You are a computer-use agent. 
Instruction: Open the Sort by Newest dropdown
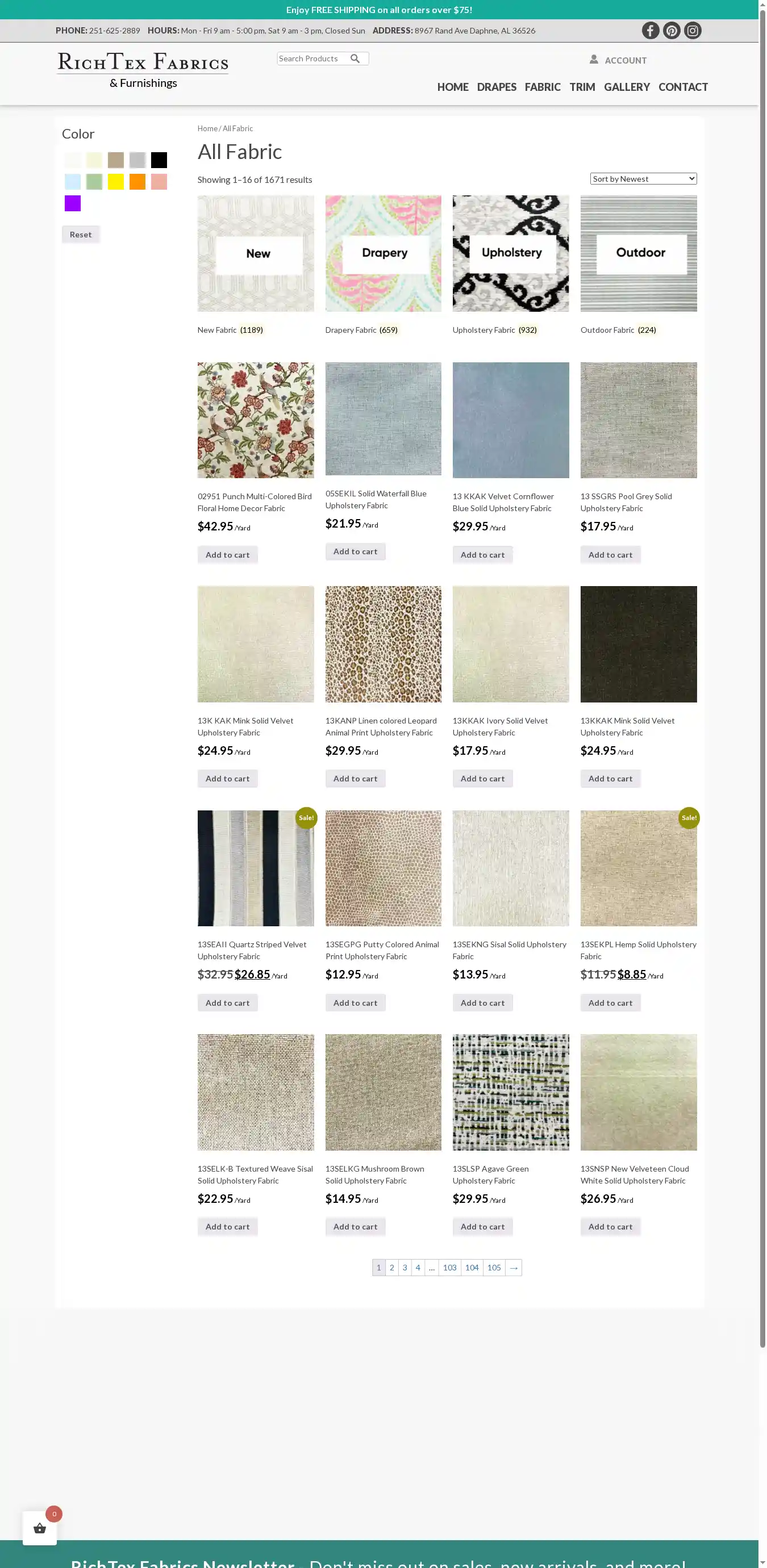click(x=643, y=178)
